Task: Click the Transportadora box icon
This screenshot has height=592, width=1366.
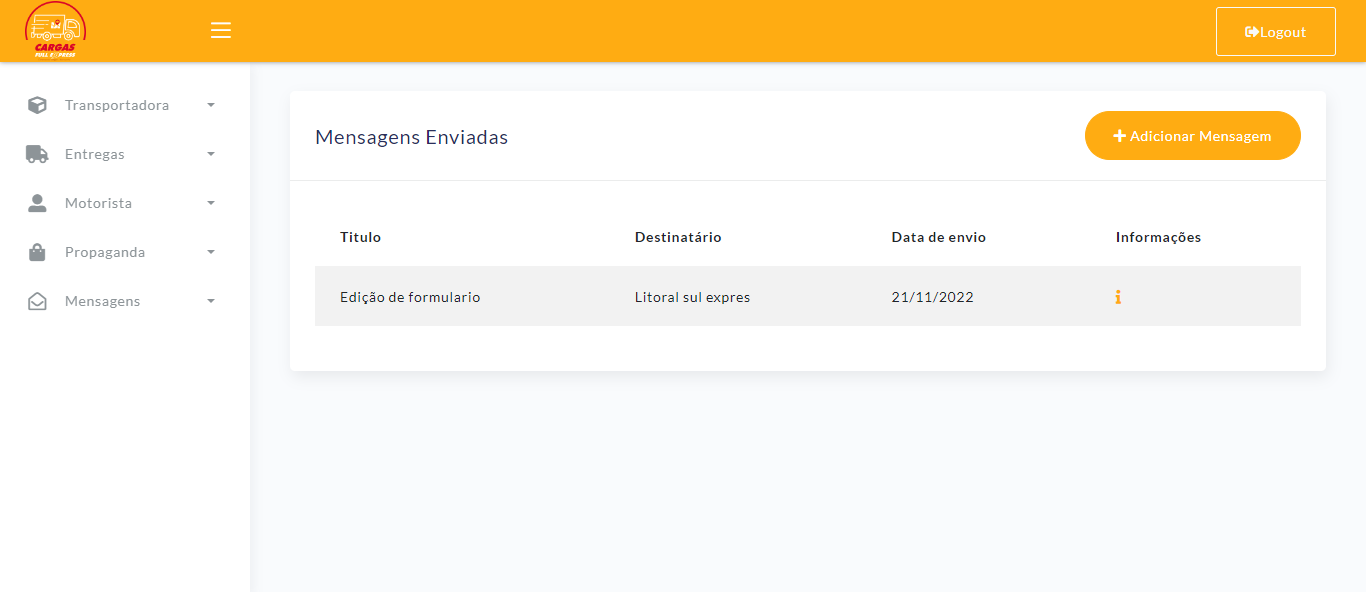Action: pos(37,105)
